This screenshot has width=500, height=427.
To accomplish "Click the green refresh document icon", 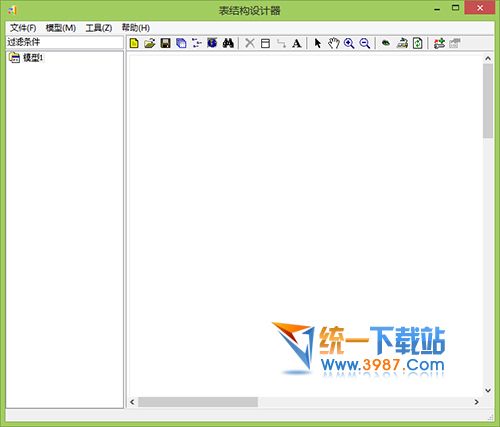I will [418, 43].
